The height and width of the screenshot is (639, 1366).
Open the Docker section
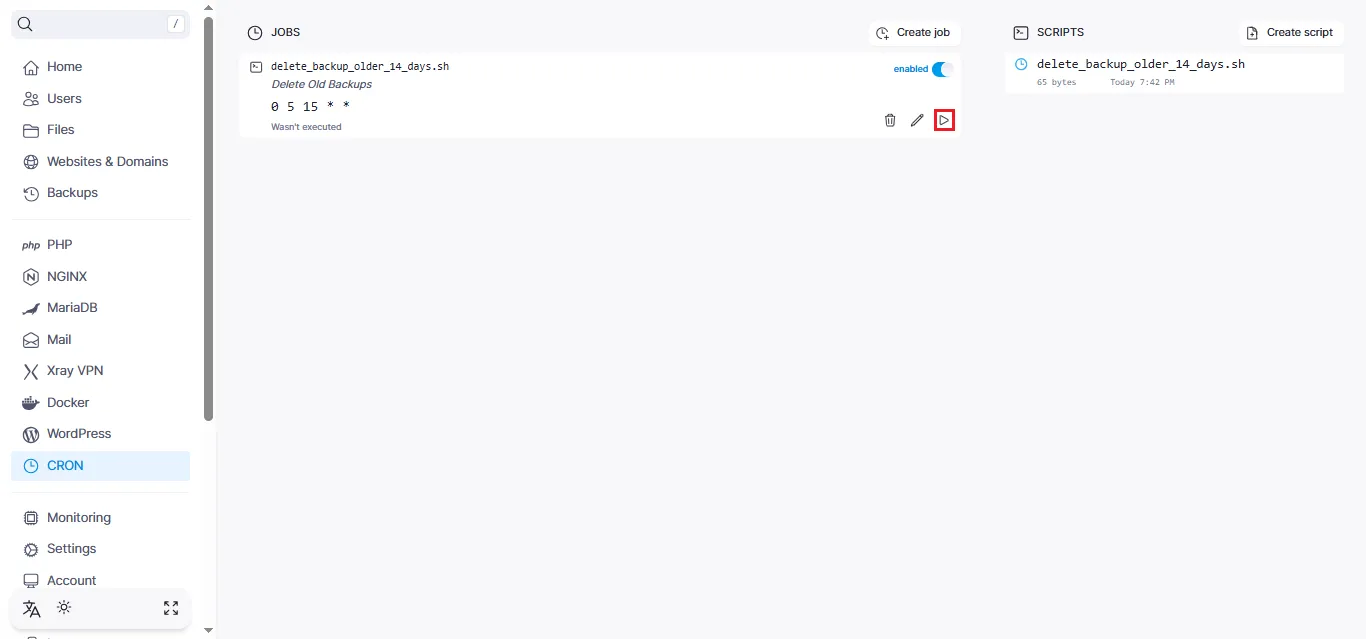pyautogui.click(x=68, y=402)
